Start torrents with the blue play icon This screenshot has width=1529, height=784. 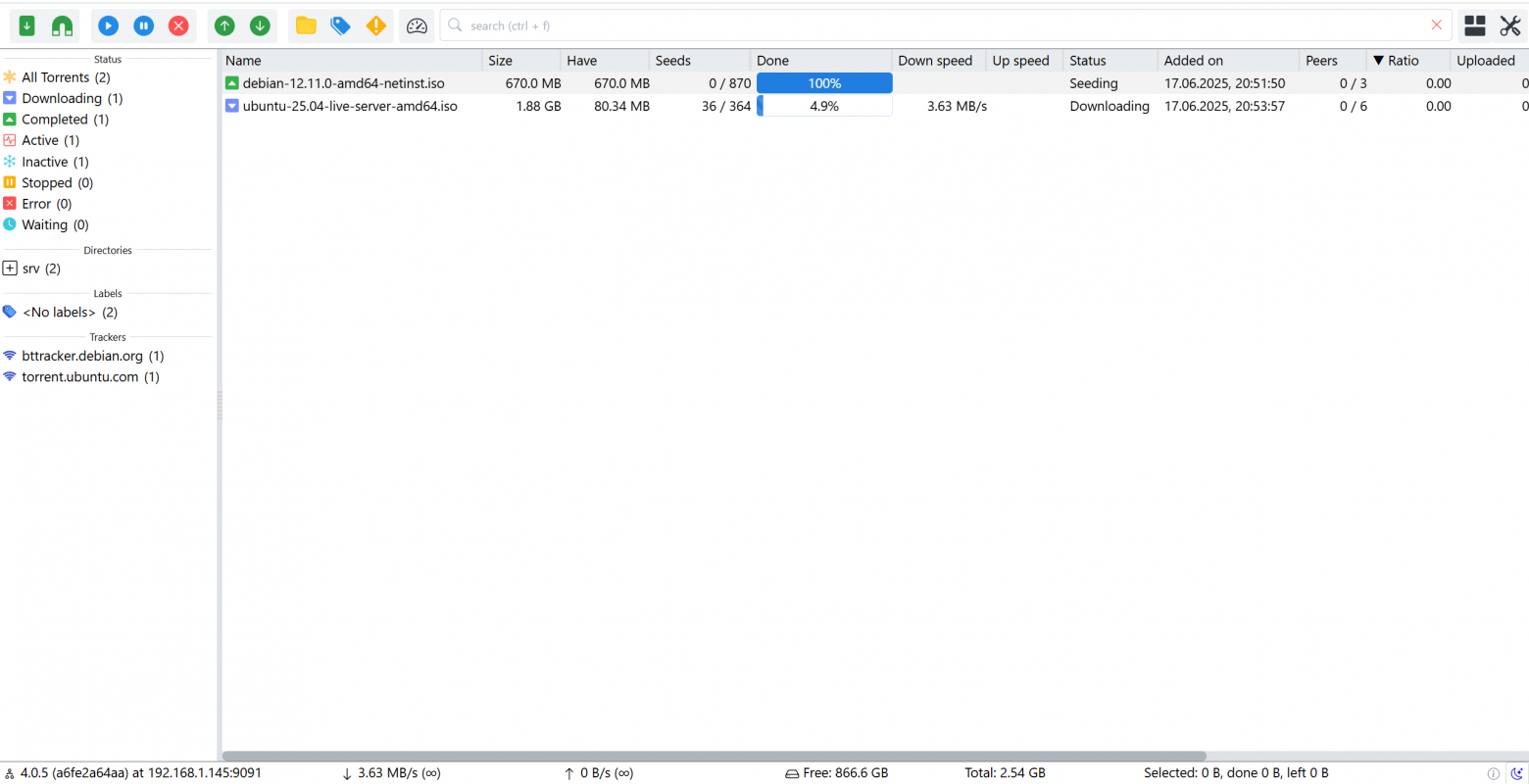(x=109, y=26)
